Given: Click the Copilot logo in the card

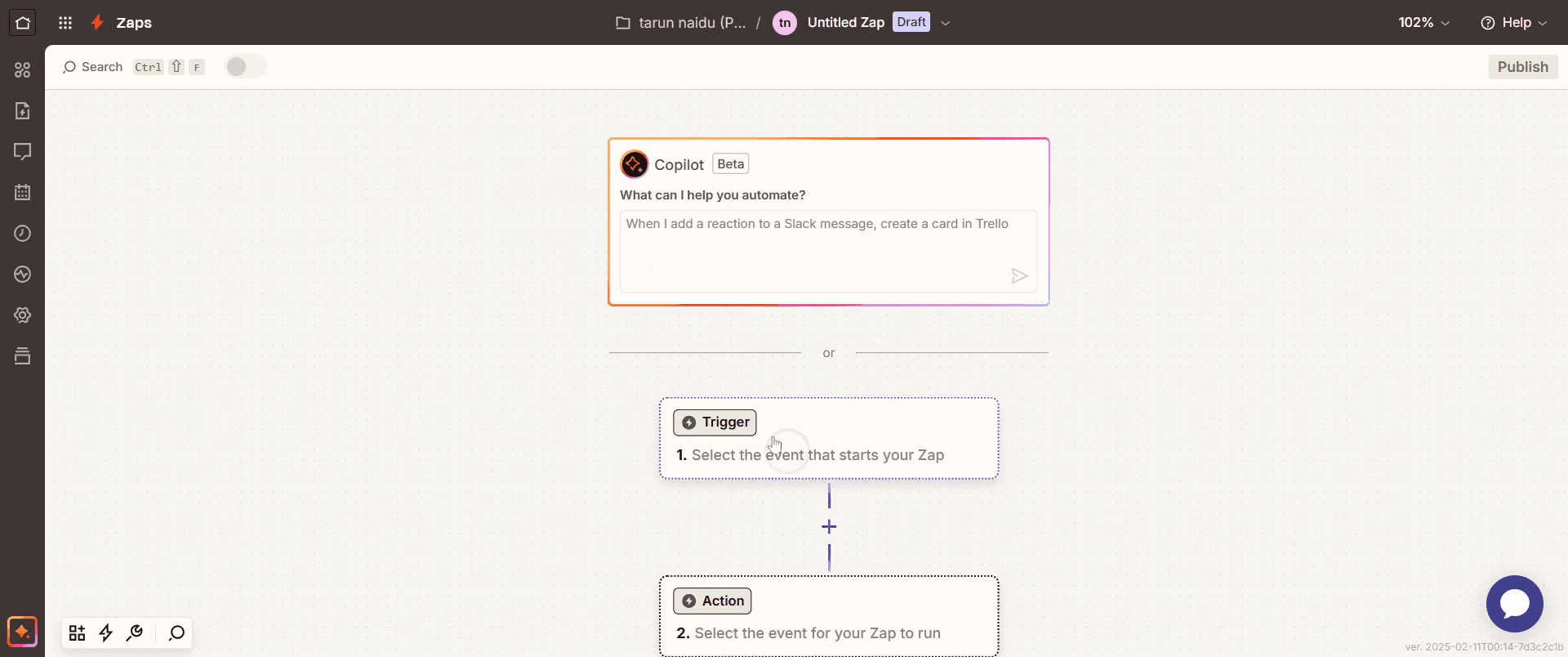Looking at the screenshot, I should click(634, 164).
